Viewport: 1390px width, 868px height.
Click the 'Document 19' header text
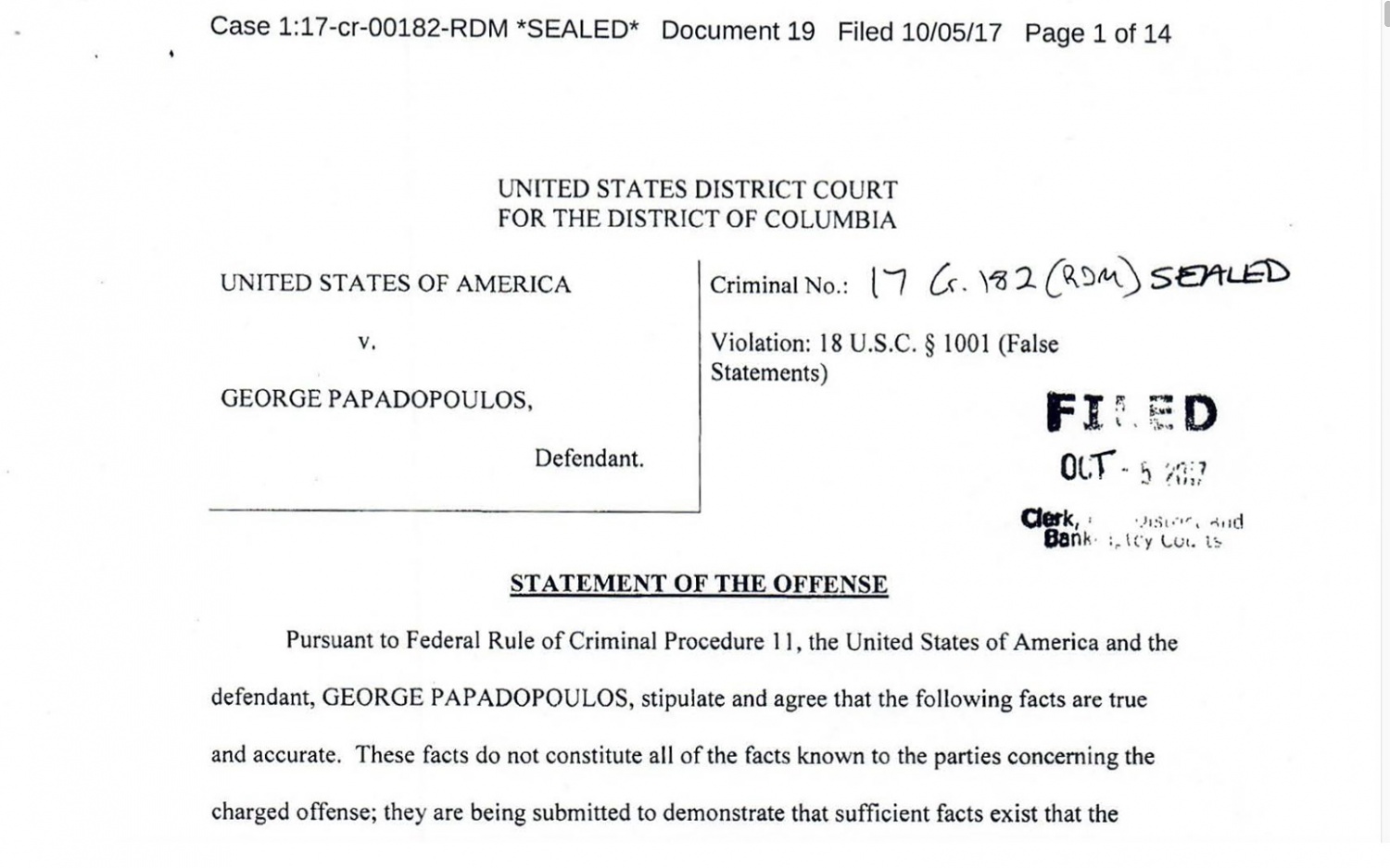coord(738,31)
